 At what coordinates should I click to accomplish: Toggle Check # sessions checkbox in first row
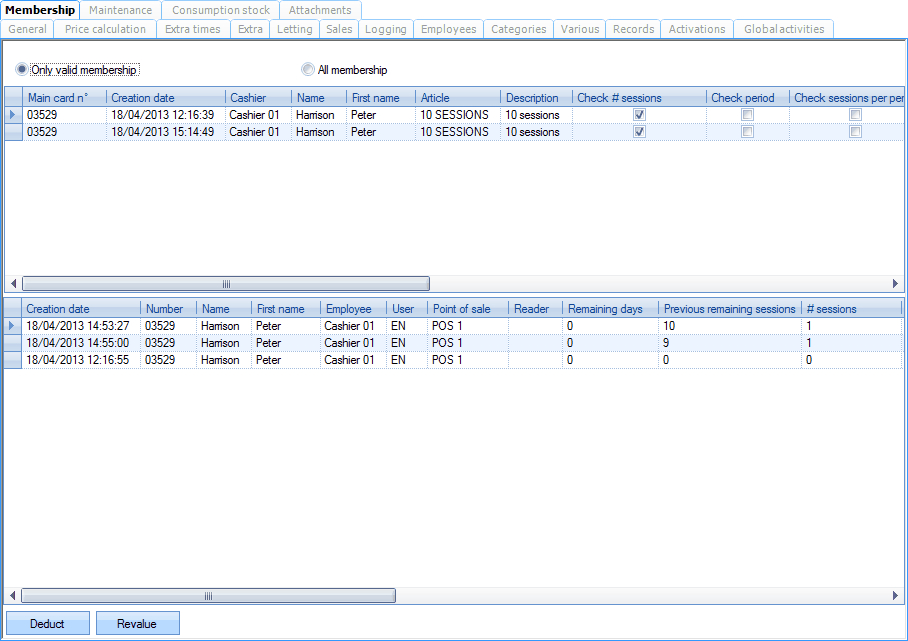point(639,115)
